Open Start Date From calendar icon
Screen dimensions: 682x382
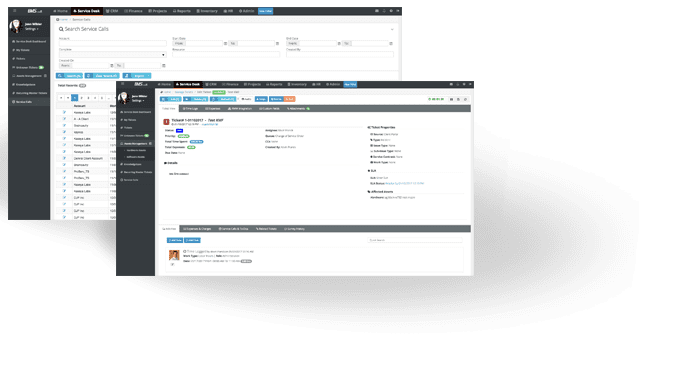(225, 44)
